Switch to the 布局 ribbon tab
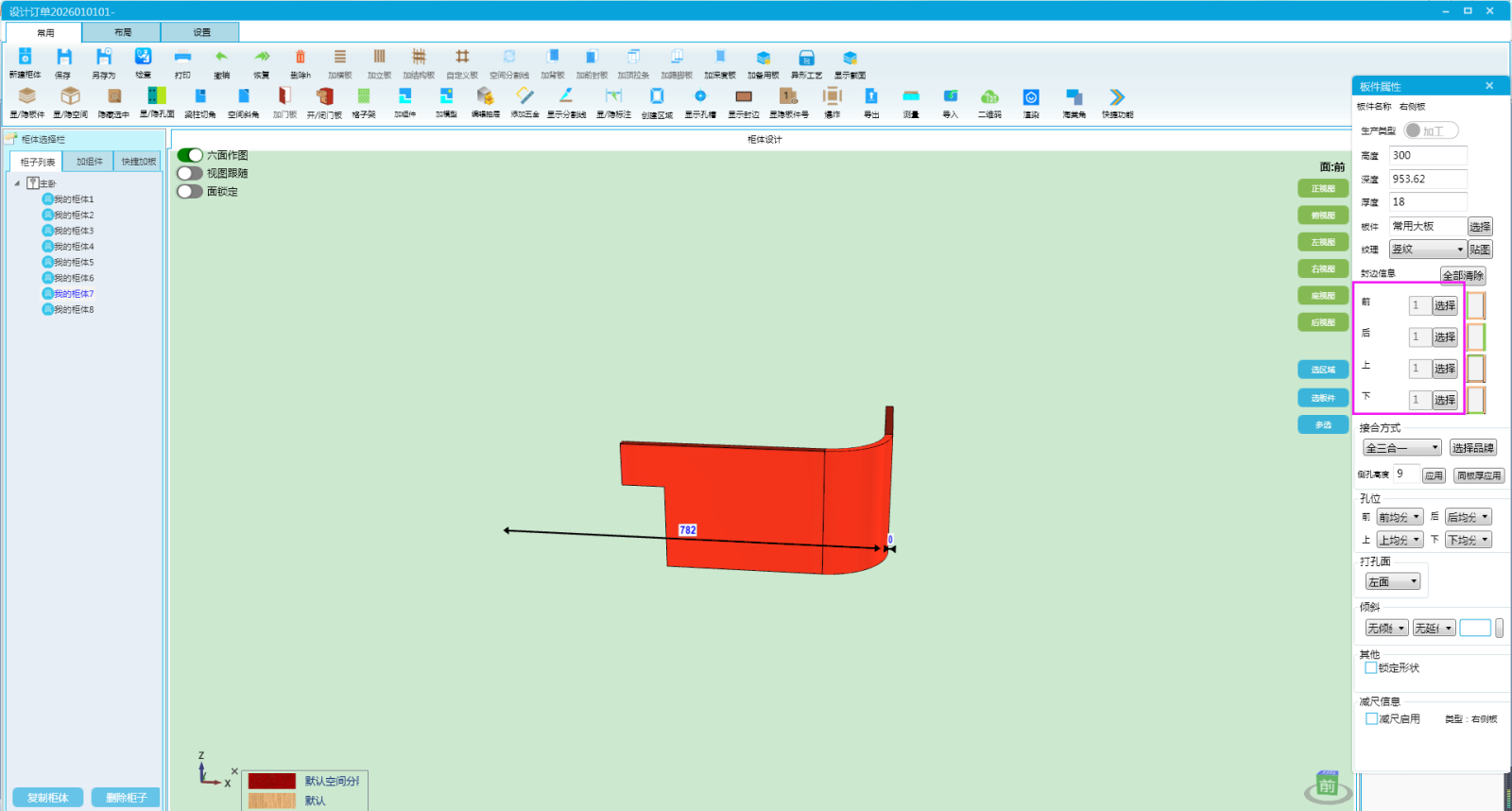 (x=123, y=32)
